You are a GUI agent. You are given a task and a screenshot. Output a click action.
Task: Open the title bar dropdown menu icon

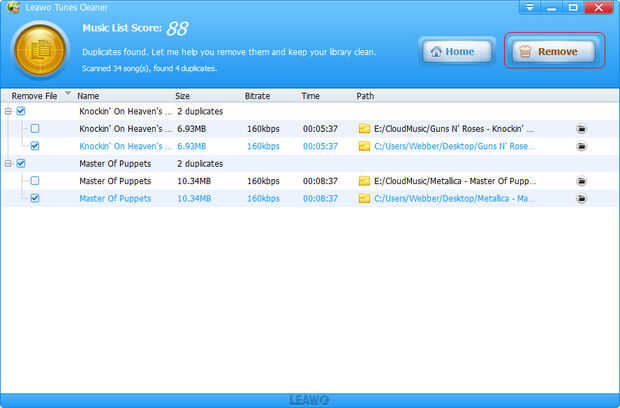(x=529, y=7)
